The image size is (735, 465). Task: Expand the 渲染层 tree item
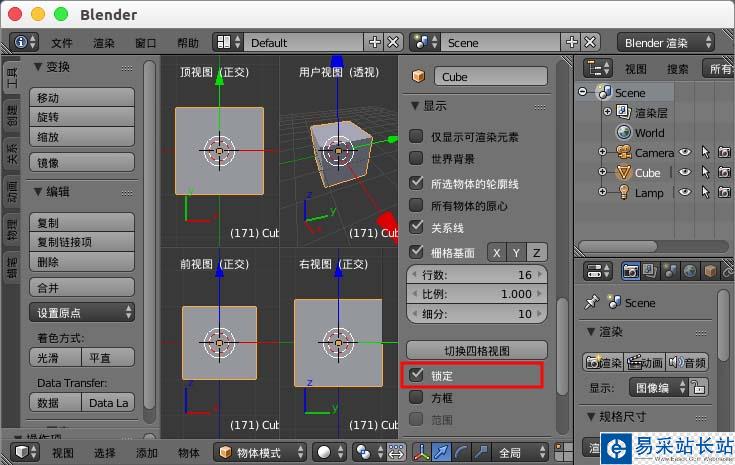(608, 112)
